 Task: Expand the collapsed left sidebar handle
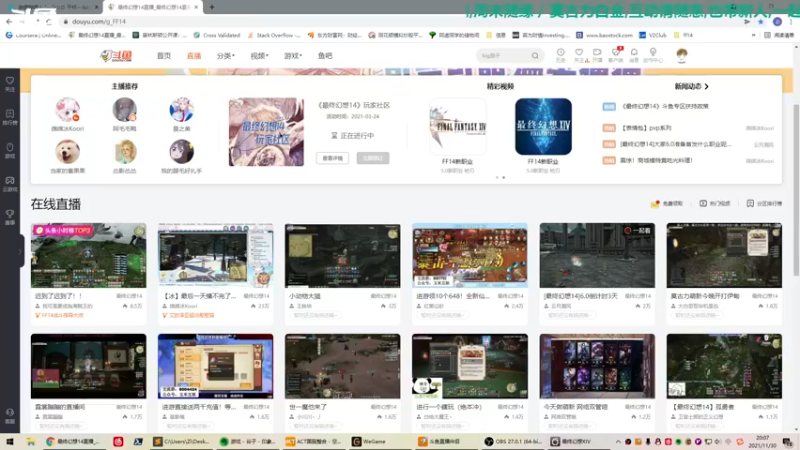pyautogui.click(x=20, y=251)
